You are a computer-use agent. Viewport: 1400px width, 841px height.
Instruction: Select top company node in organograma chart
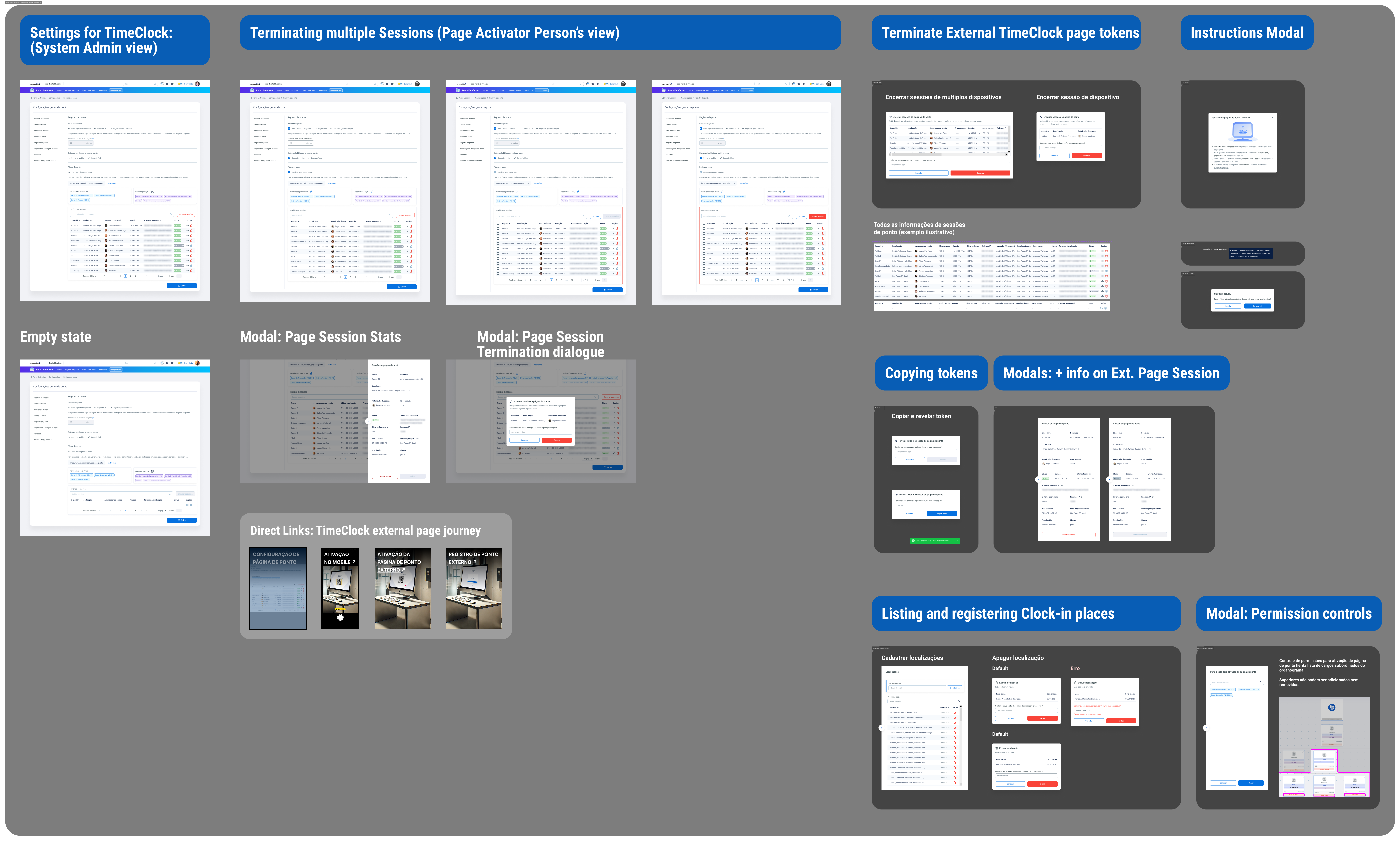1332,710
